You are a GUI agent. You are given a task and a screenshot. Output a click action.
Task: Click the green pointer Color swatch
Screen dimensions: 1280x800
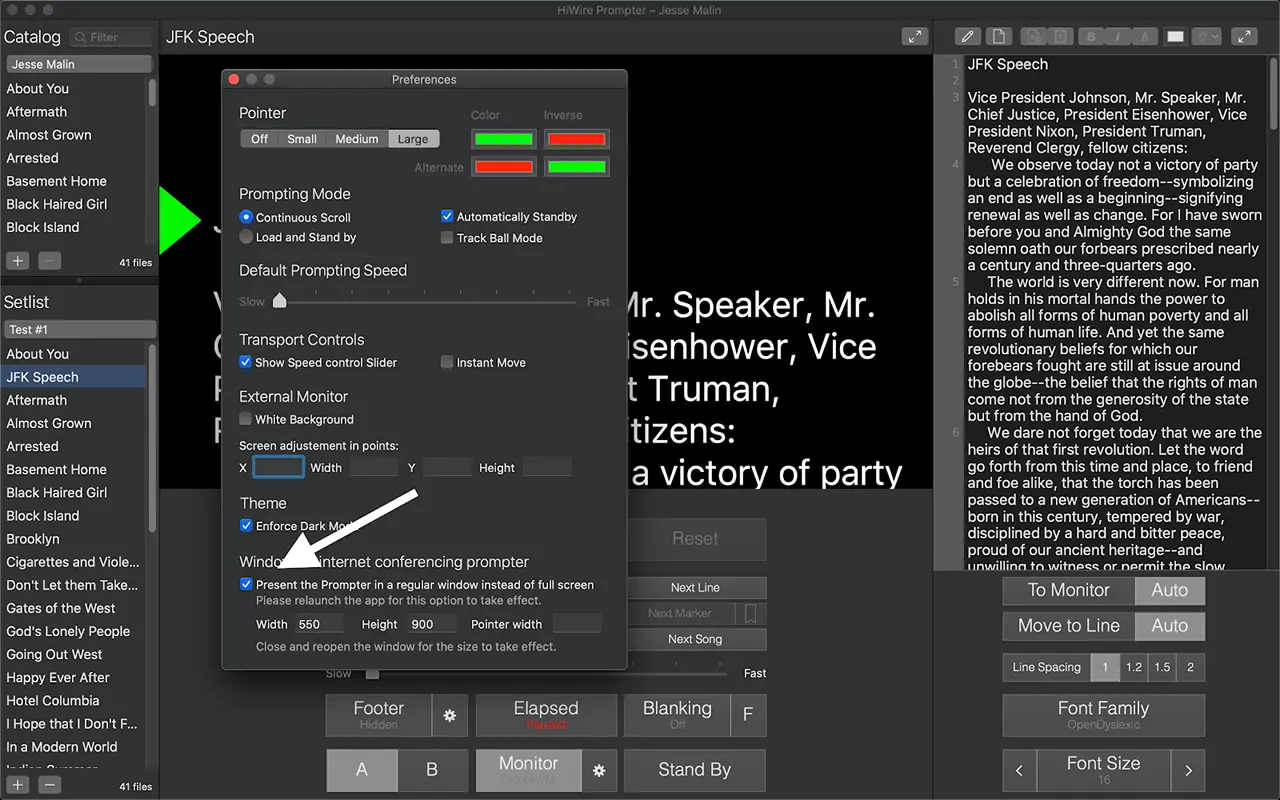click(x=504, y=139)
